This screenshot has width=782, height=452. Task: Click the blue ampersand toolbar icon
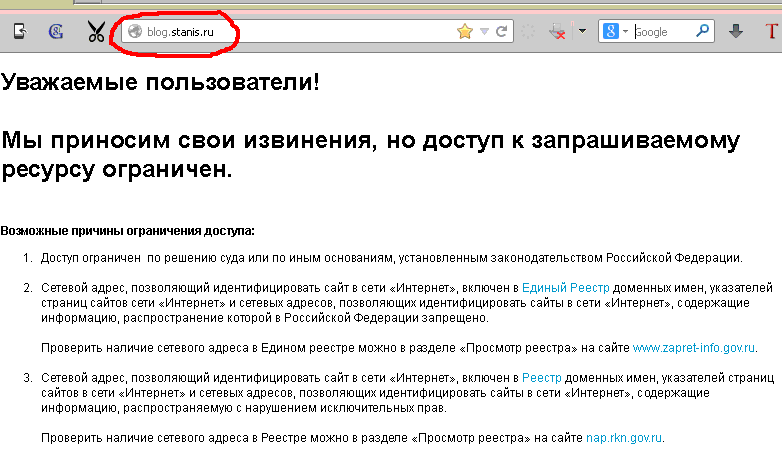[x=56, y=32]
